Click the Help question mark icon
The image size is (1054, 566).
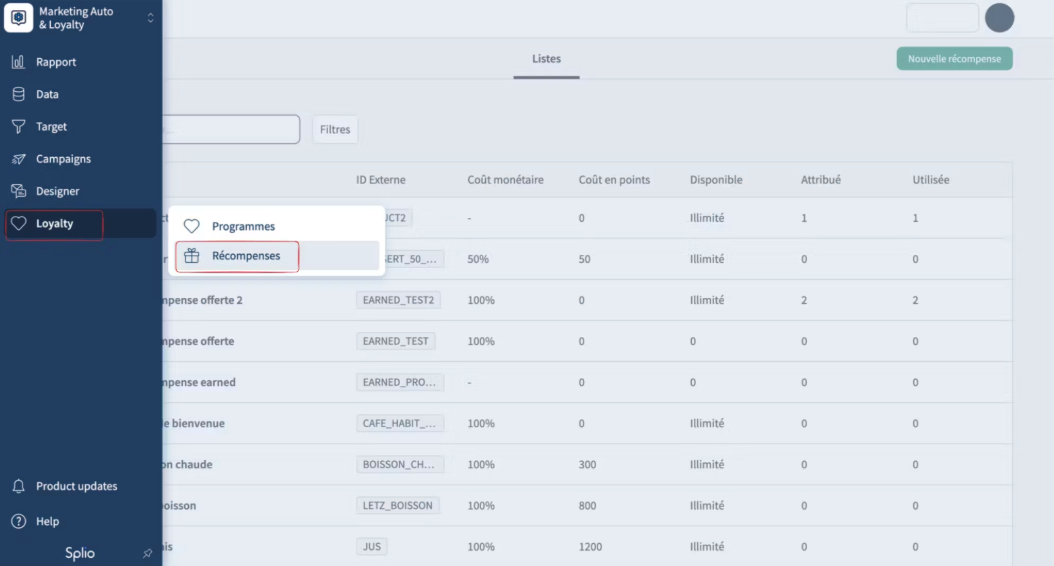pyautogui.click(x=18, y=521)
